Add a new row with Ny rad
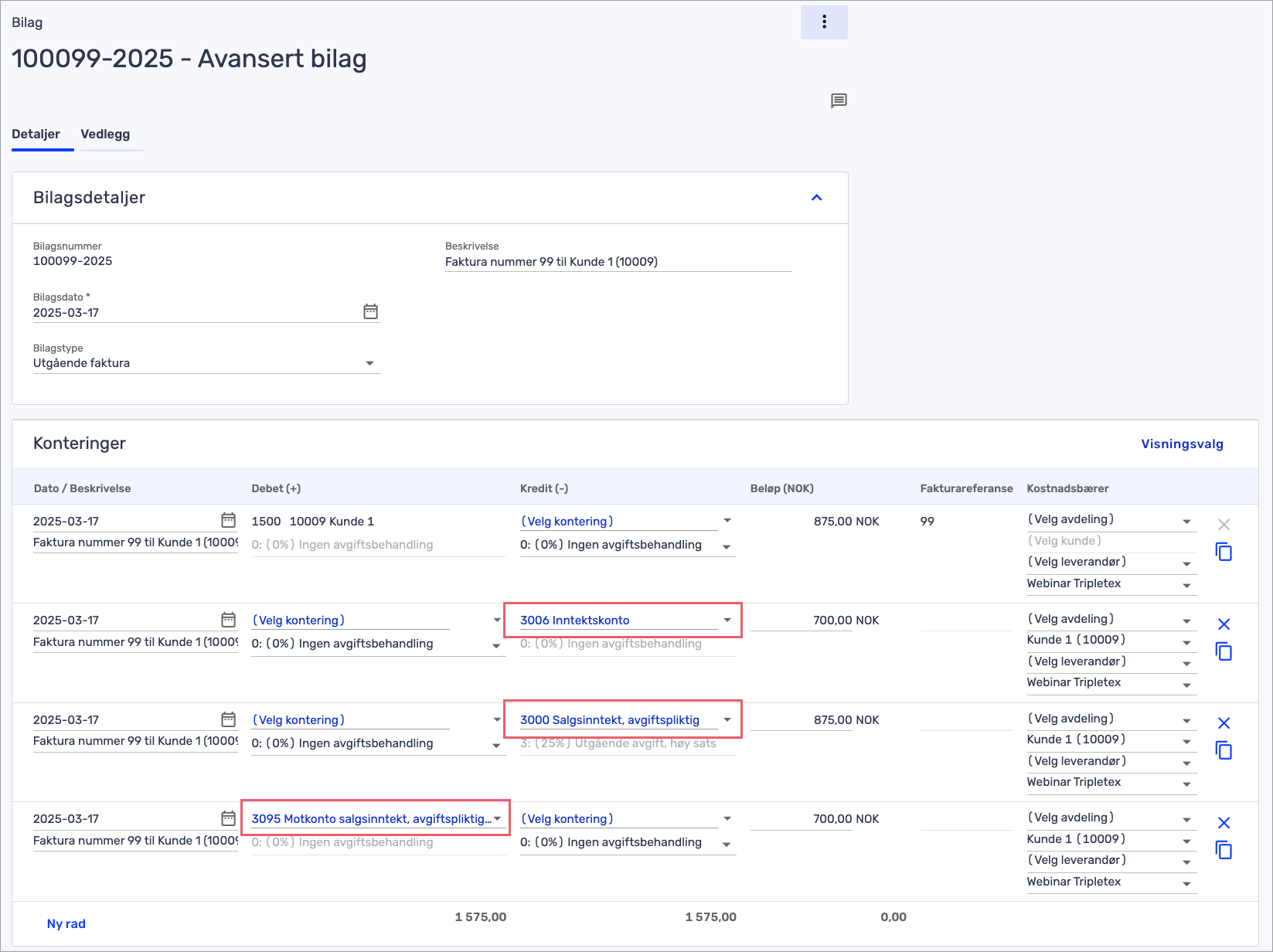 tap(66, 923)
